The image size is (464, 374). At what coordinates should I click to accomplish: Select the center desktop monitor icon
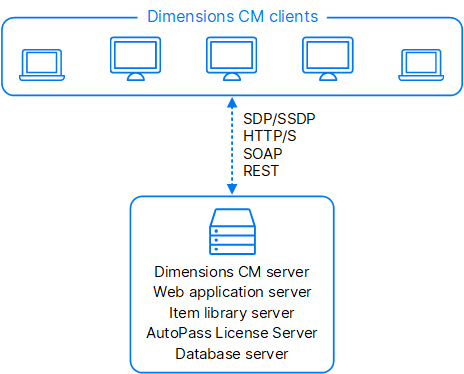[x=232, y=59]
